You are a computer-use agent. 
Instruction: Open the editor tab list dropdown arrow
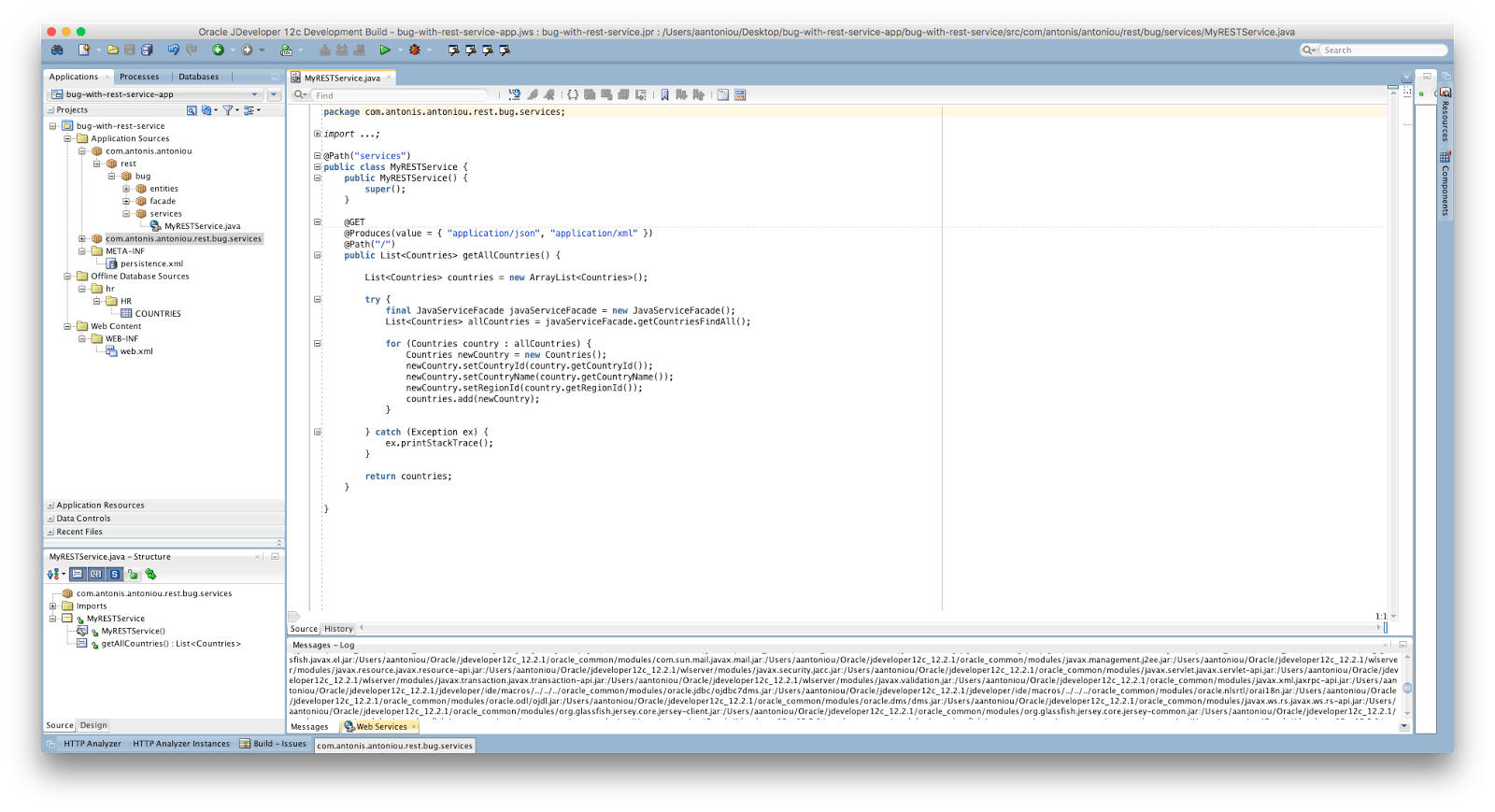(x=1406, y=78)
